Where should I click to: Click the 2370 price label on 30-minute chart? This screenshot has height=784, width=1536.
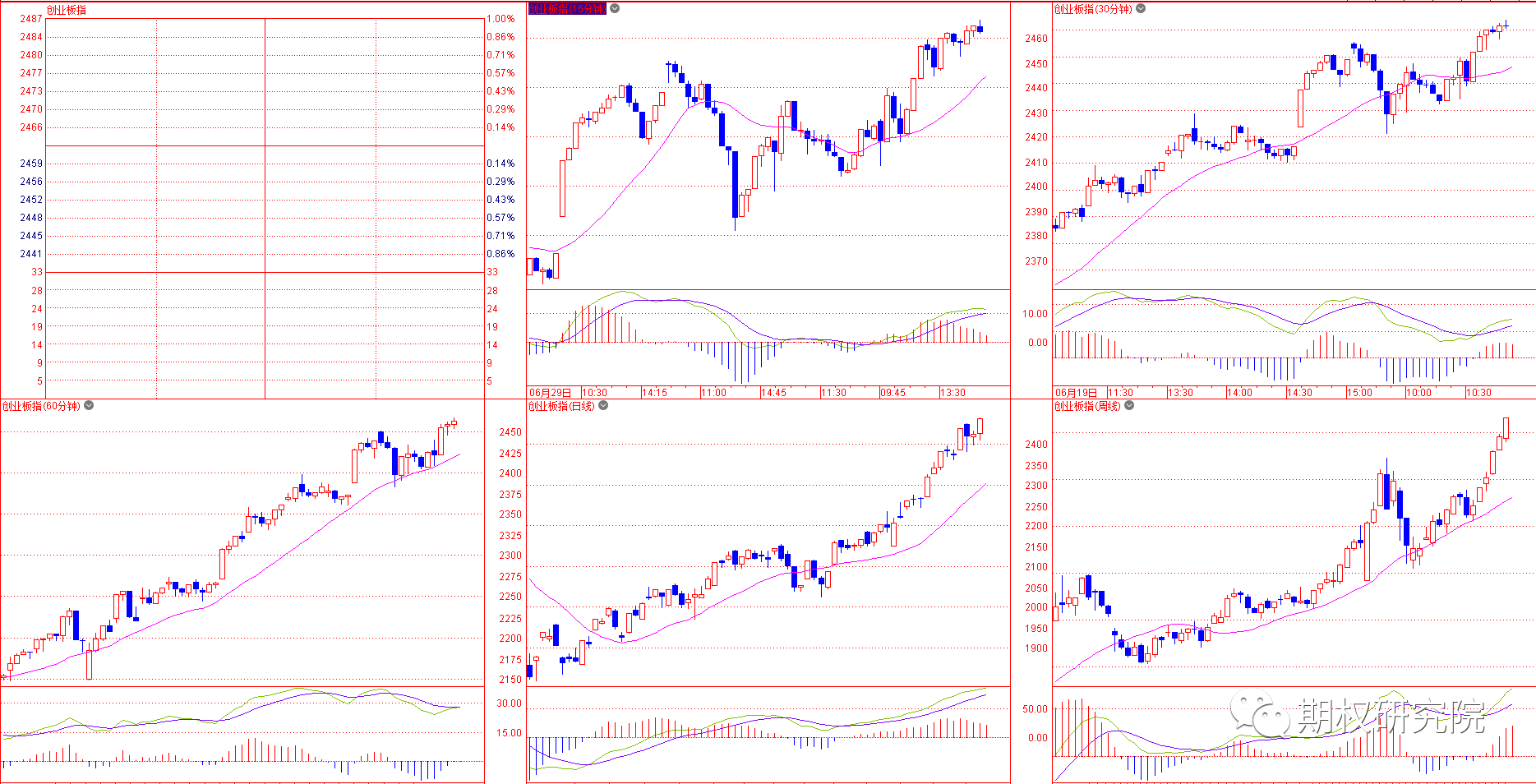(x=1036, y=261)
